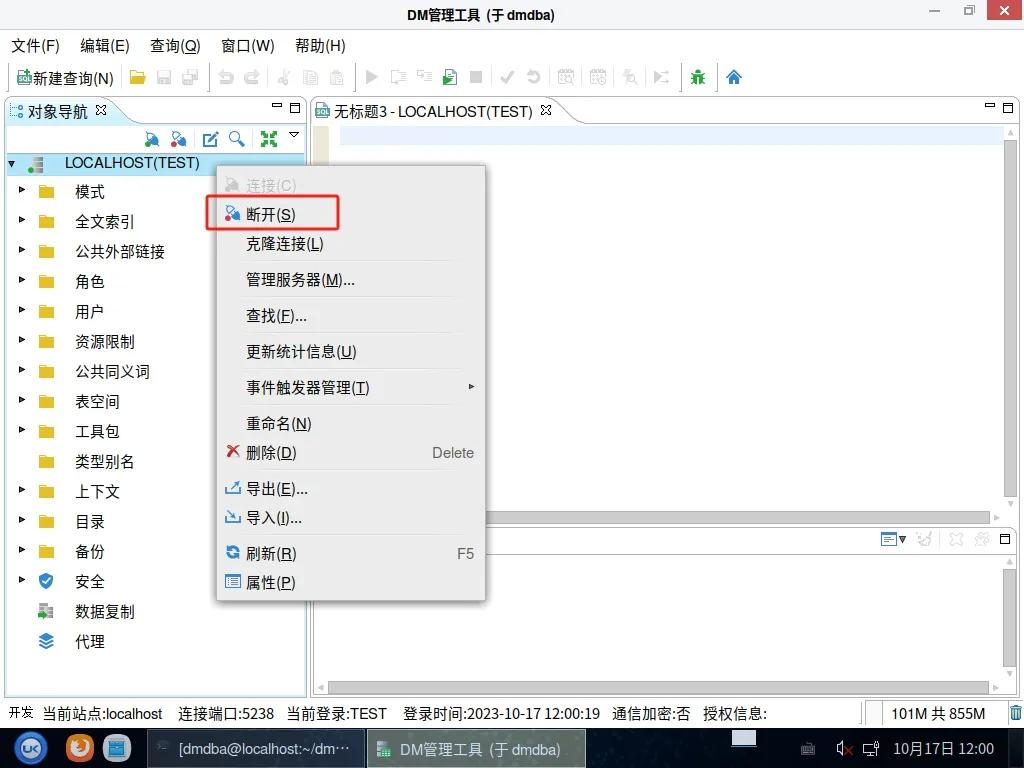Choose 属性(P) properties in context menu
The image size is (1024, 768).
click(270, 582)
